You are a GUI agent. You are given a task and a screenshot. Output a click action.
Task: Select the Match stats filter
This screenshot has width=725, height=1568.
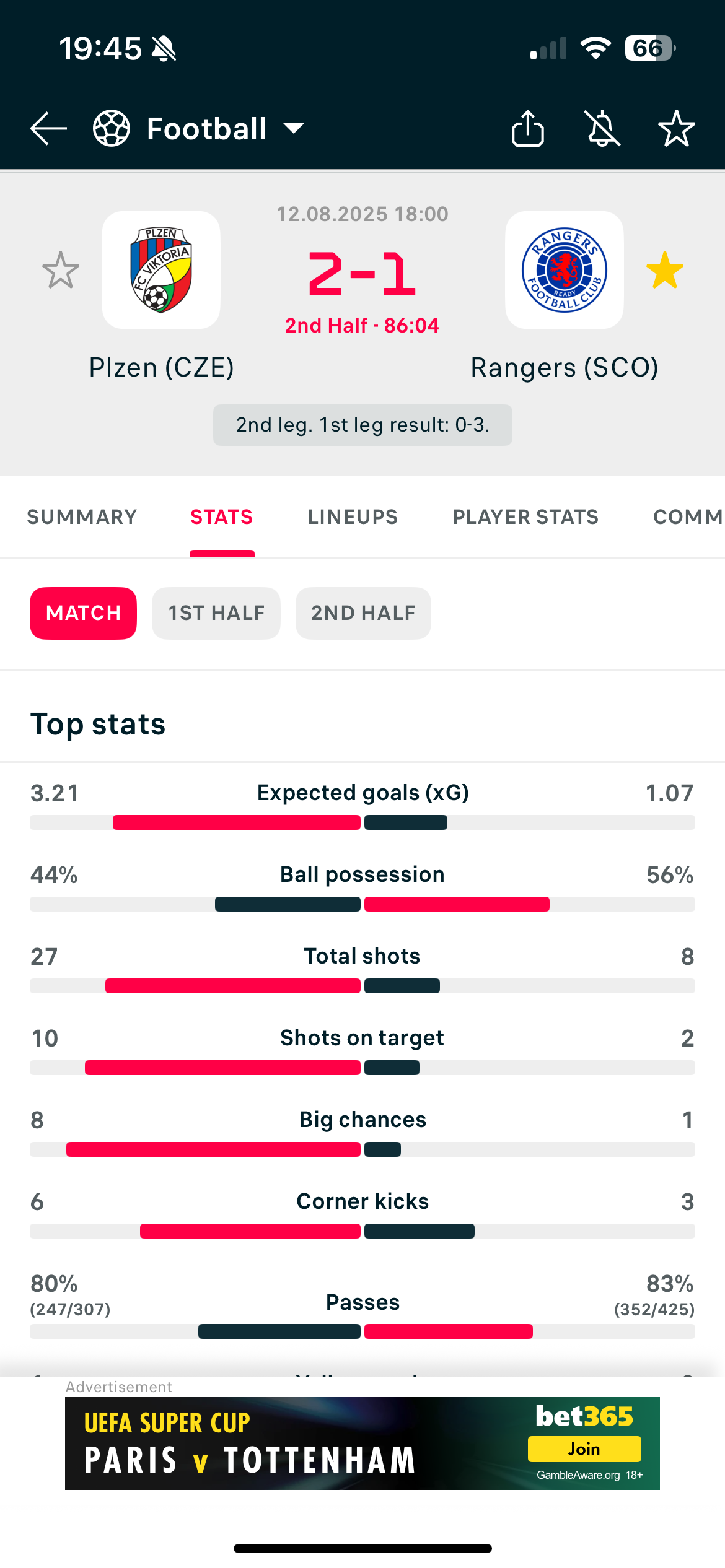point(83,613)
